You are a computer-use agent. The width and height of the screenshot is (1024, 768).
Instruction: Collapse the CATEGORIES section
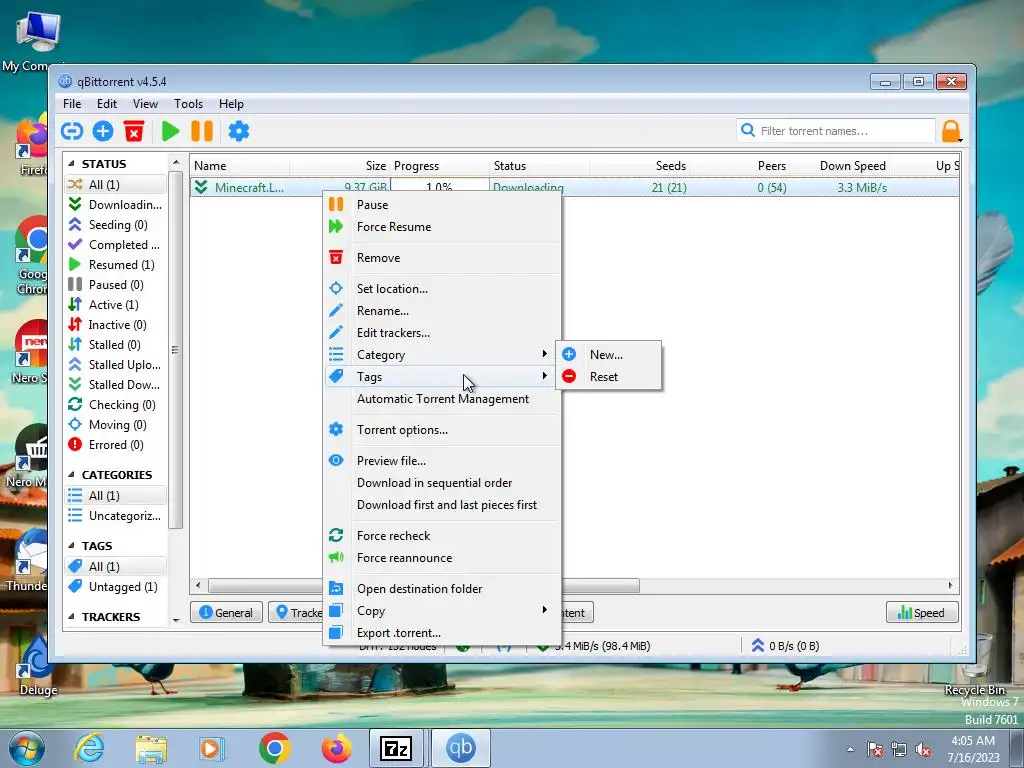point(71,475)
